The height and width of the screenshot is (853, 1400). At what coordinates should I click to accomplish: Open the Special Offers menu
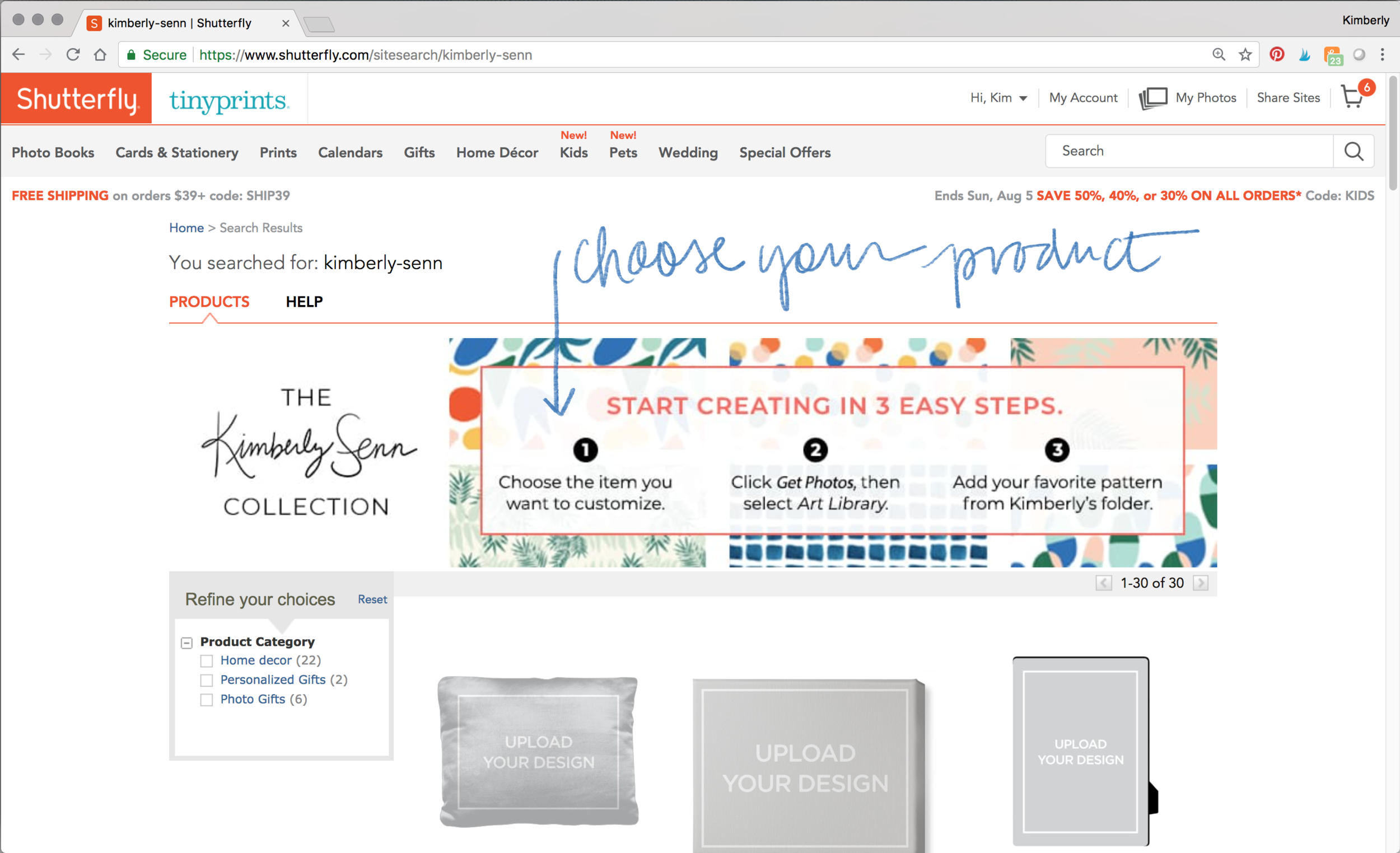785,152
